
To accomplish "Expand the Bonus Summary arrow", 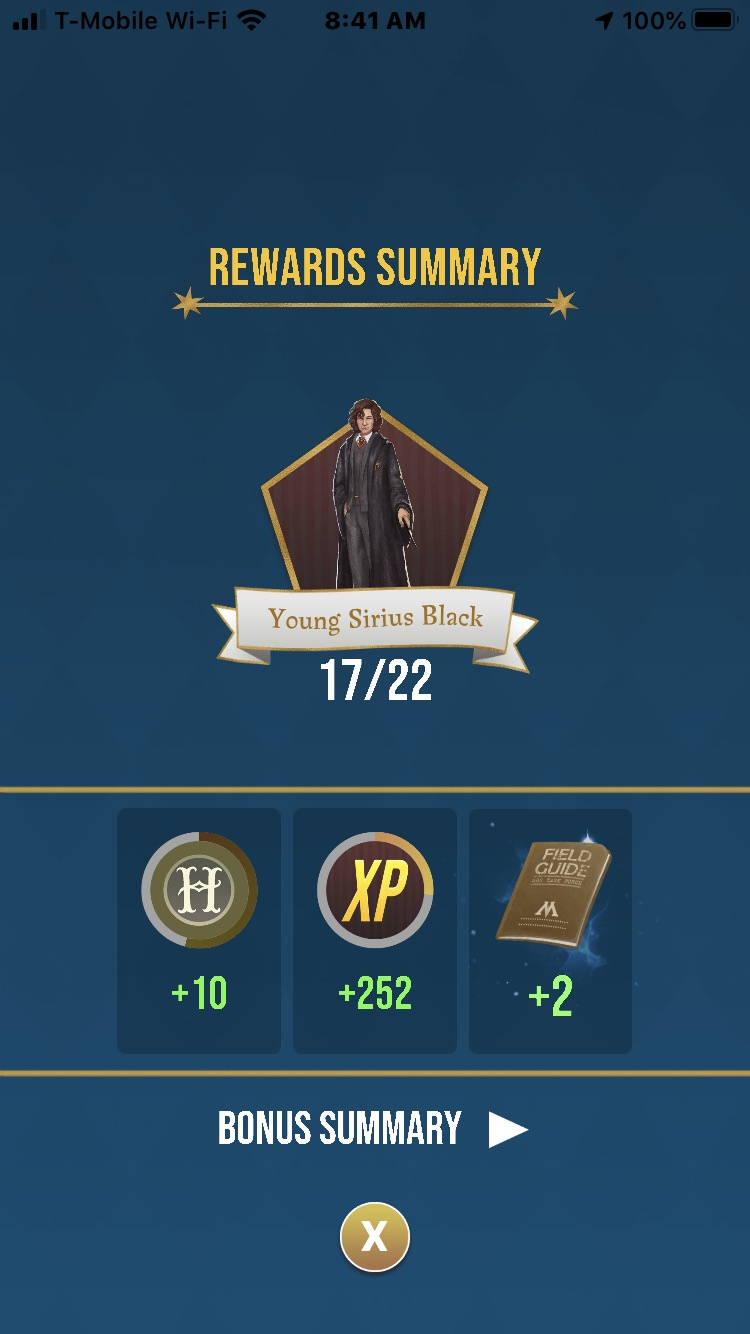I will (508, 1129).
